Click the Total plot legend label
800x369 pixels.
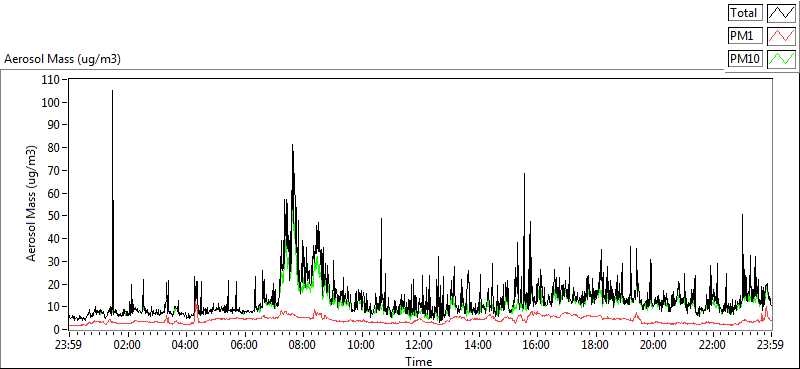[745, 12]
